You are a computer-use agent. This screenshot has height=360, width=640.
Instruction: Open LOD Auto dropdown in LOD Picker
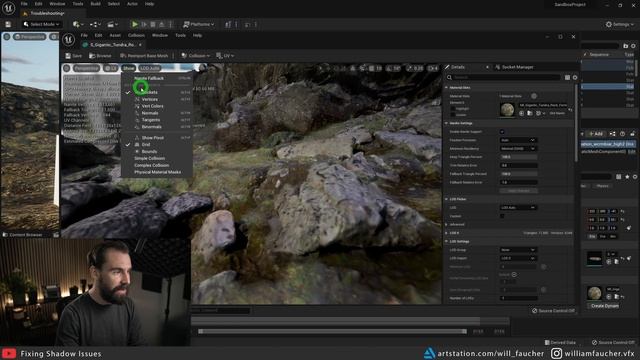point(518,207)
